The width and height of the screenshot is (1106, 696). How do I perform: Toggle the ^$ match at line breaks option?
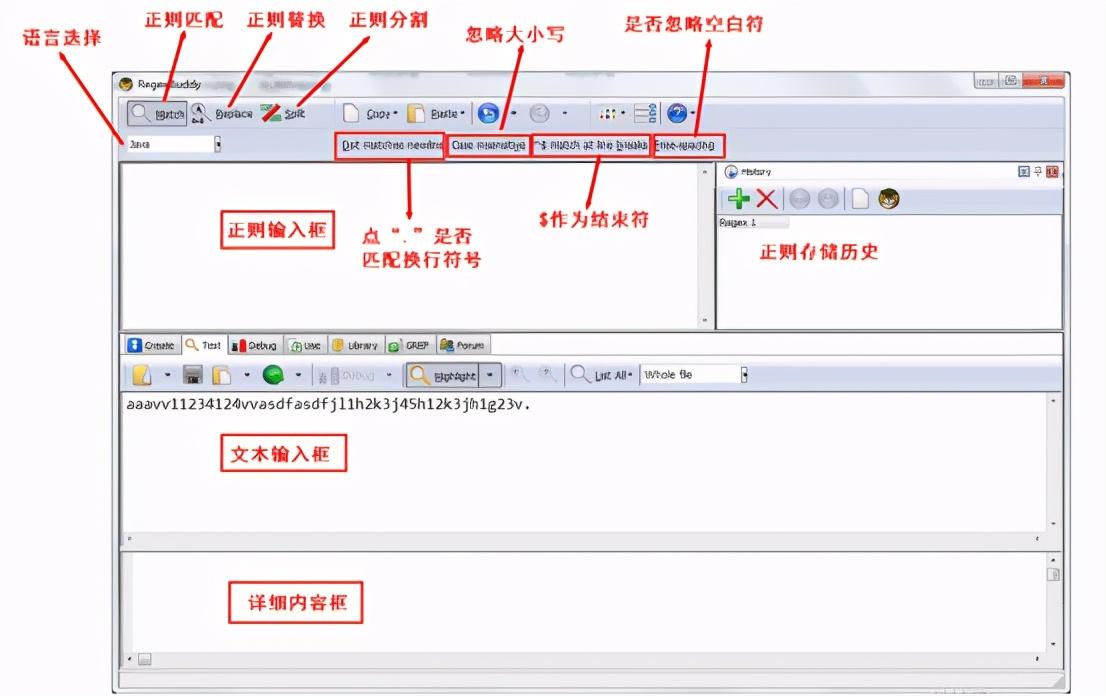[591, 145]
